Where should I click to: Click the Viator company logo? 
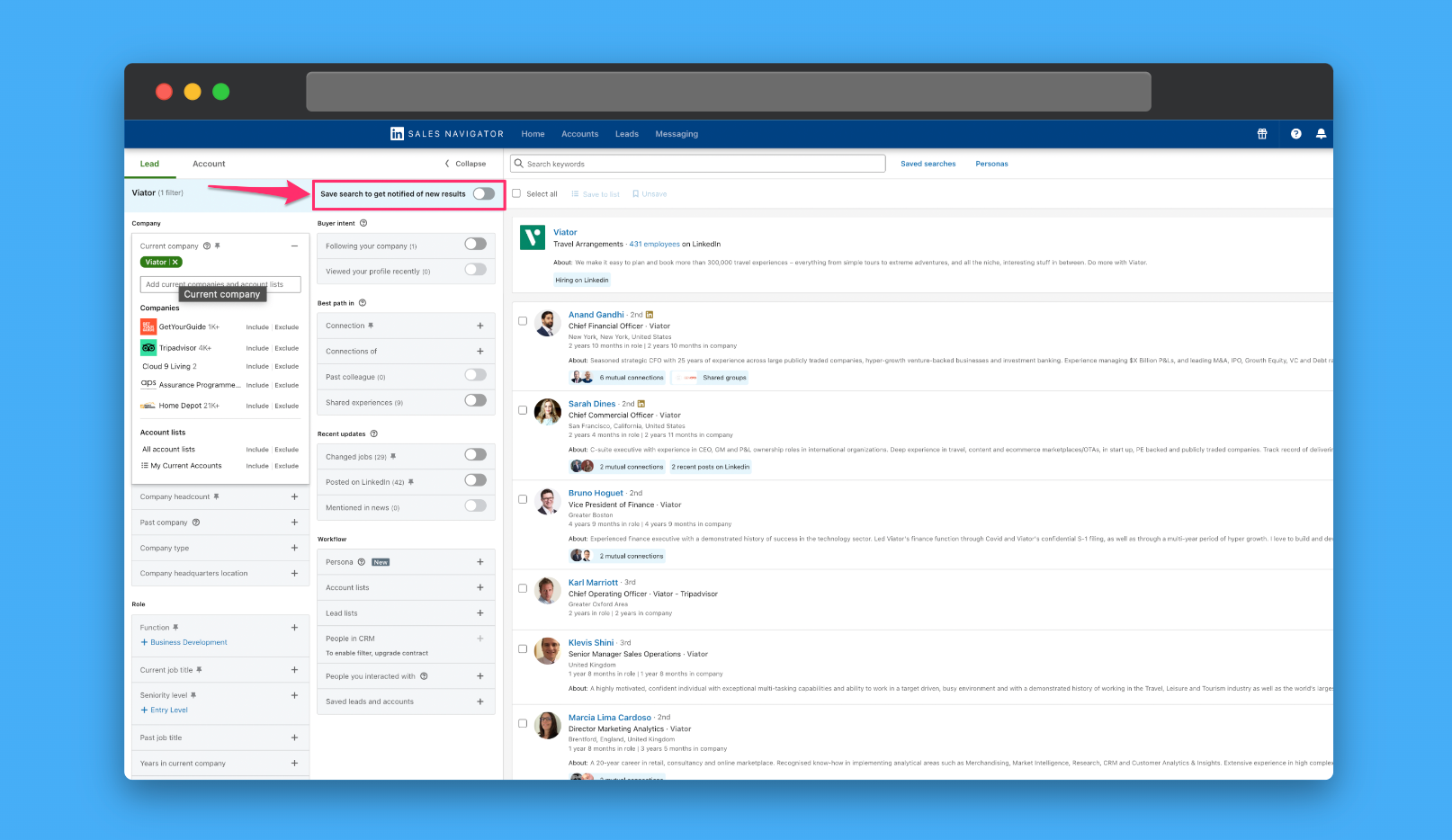point(533,237)
